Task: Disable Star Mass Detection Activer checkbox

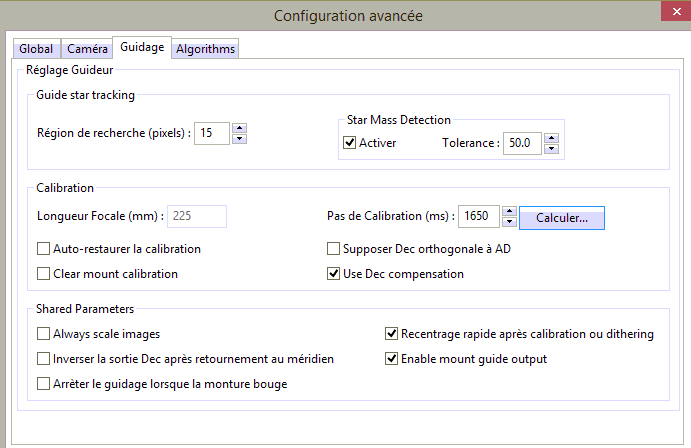Action: click(x=350, y=143)
